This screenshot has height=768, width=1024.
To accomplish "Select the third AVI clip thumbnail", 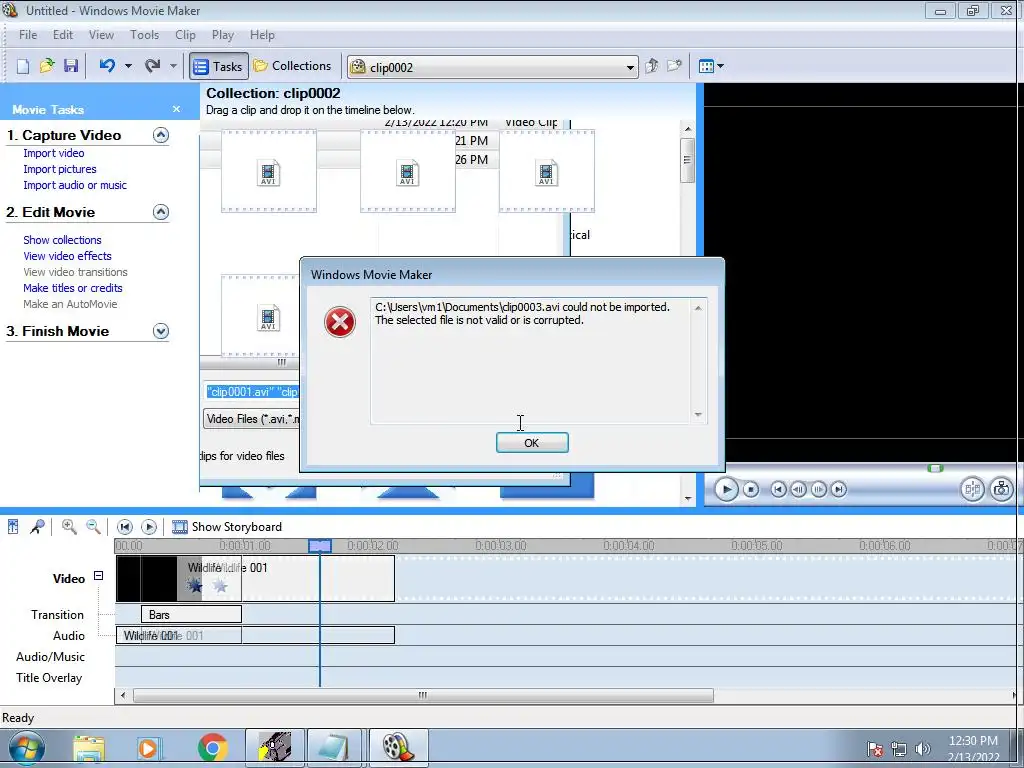I will tap(547, 171).
